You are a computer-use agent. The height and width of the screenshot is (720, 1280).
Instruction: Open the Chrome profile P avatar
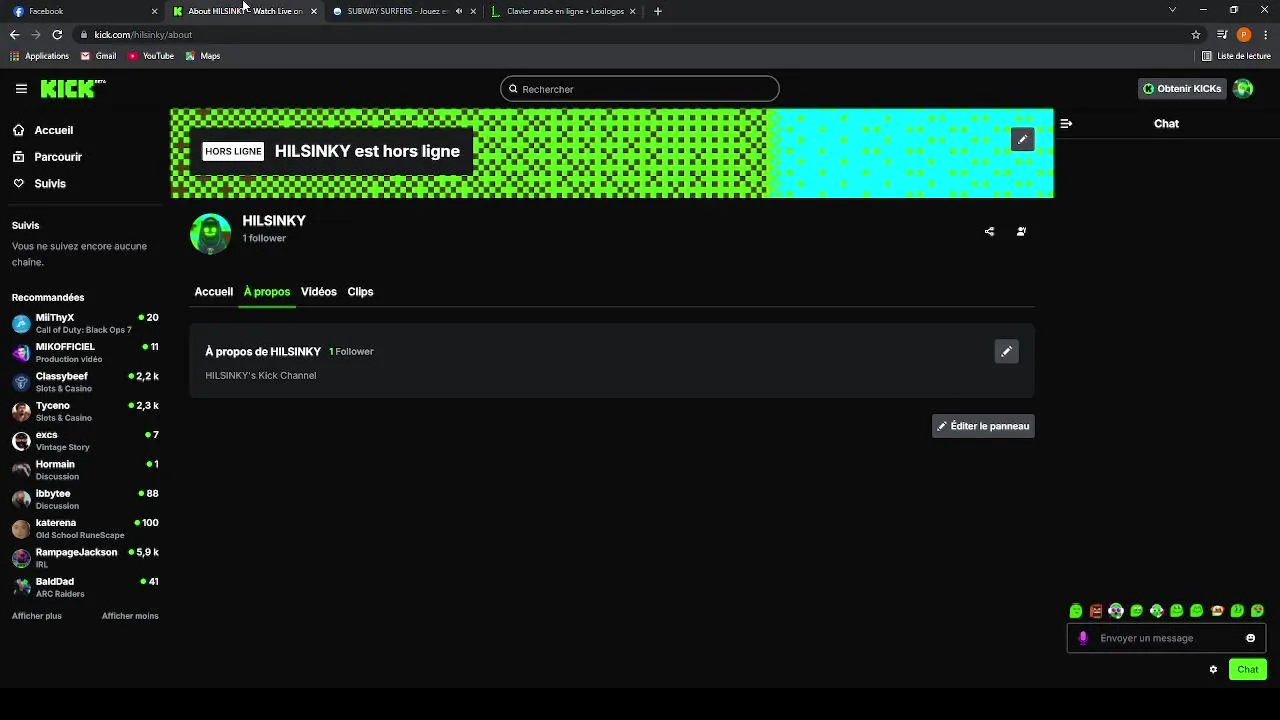[x=1244, y=35]
